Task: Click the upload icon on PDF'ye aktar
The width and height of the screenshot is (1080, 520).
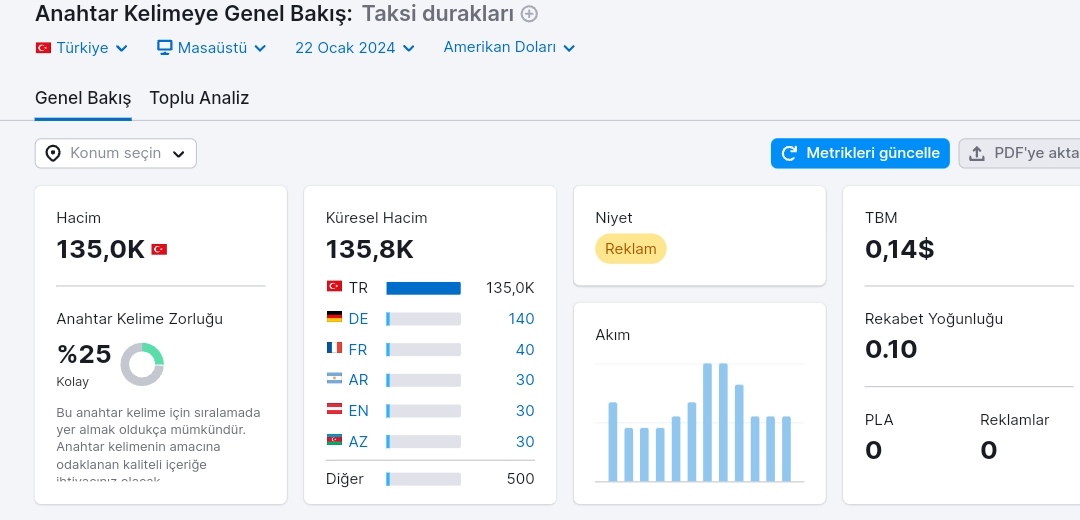Action: tap(977, 154)
